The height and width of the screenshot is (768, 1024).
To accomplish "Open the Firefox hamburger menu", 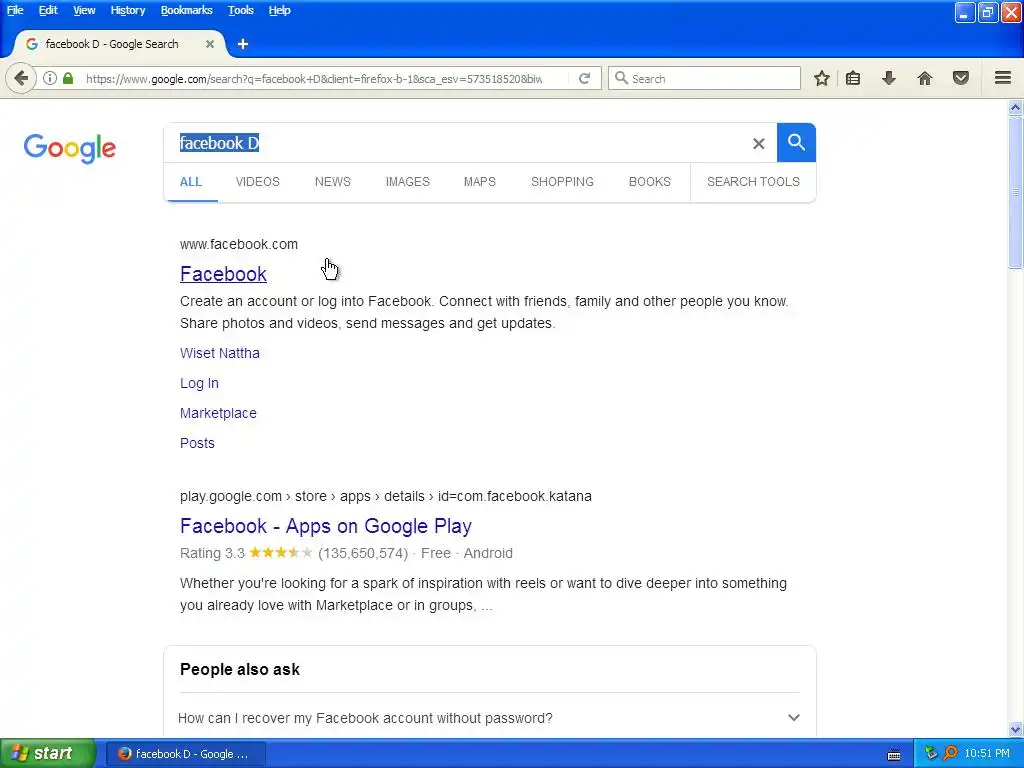I will pos(1003,78).
